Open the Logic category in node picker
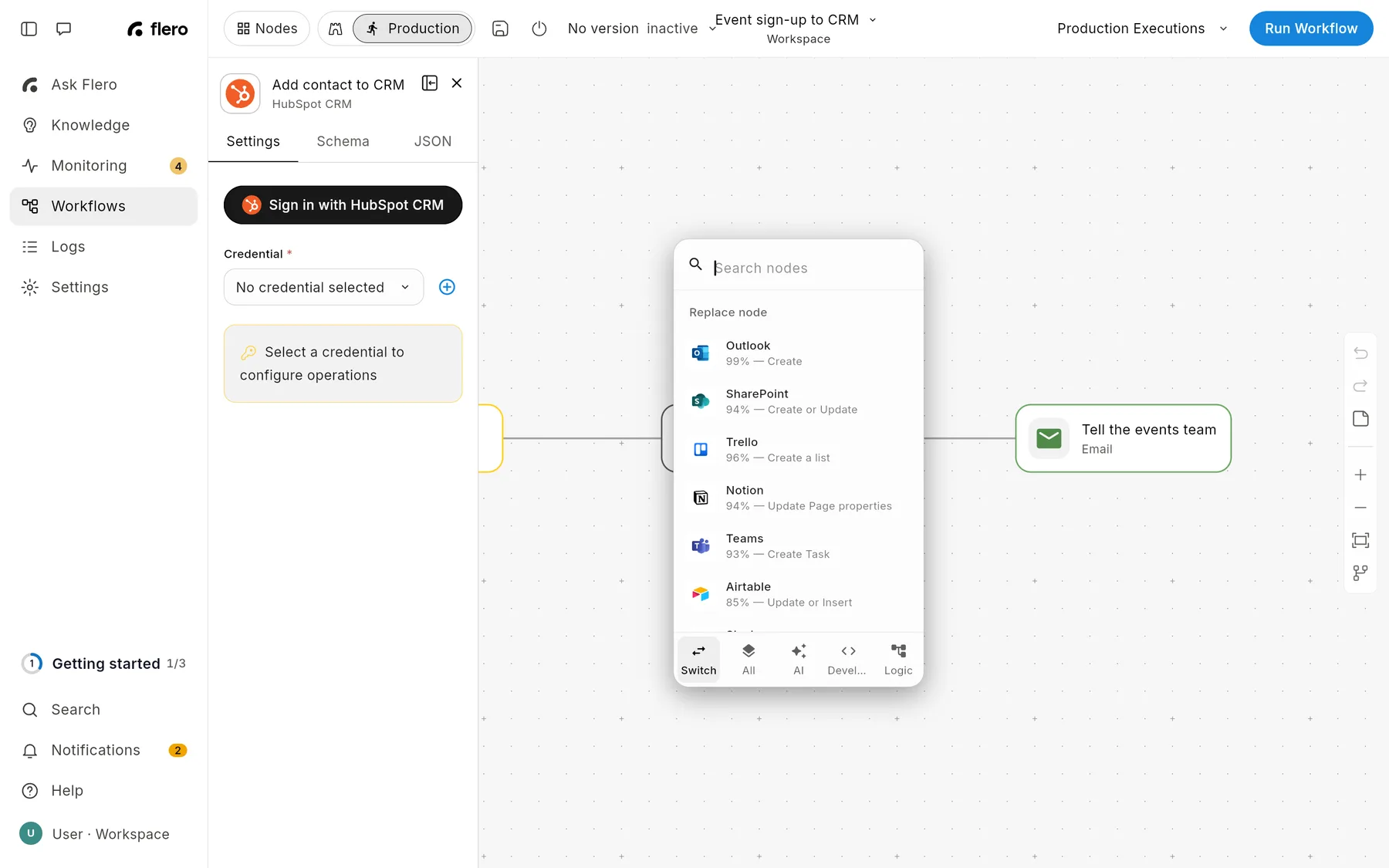Screen dimensions: 1389x868 pos(898,660)
